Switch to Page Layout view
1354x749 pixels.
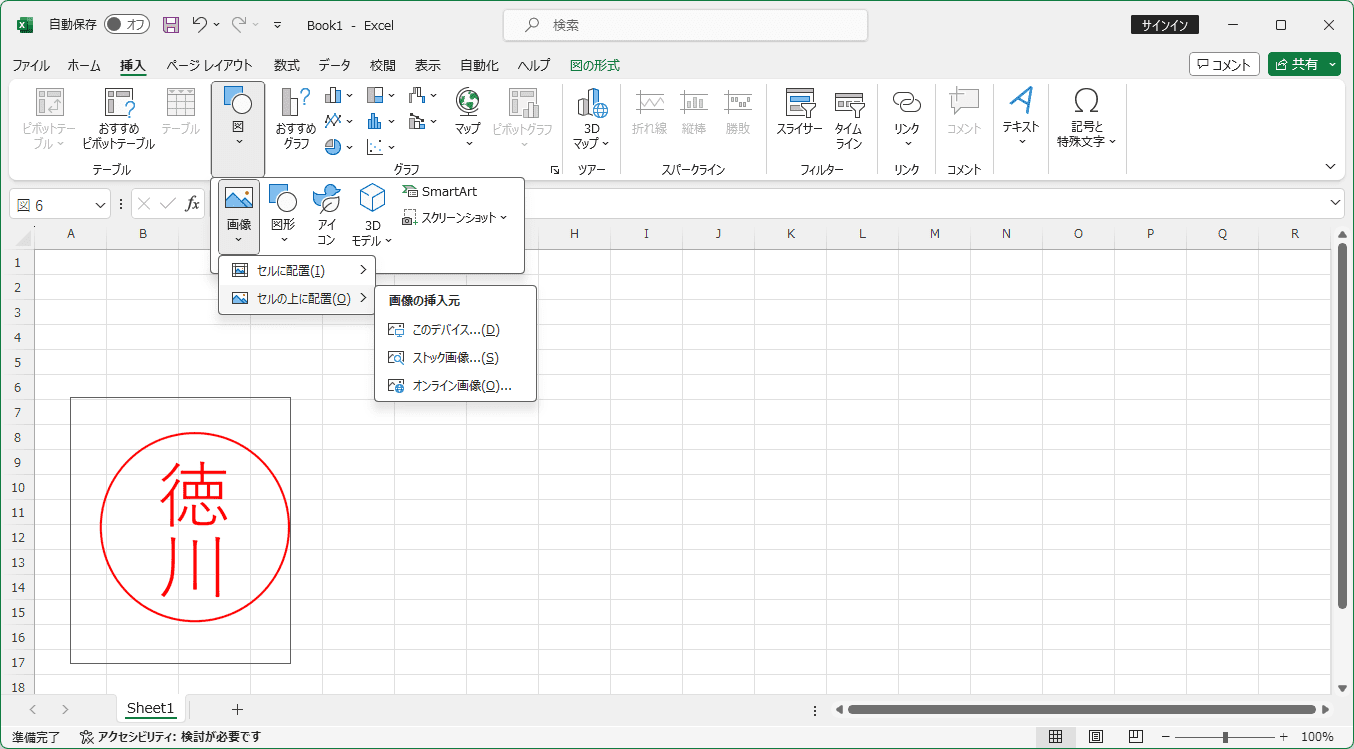pyautogui.click(x=1096, y=737)
